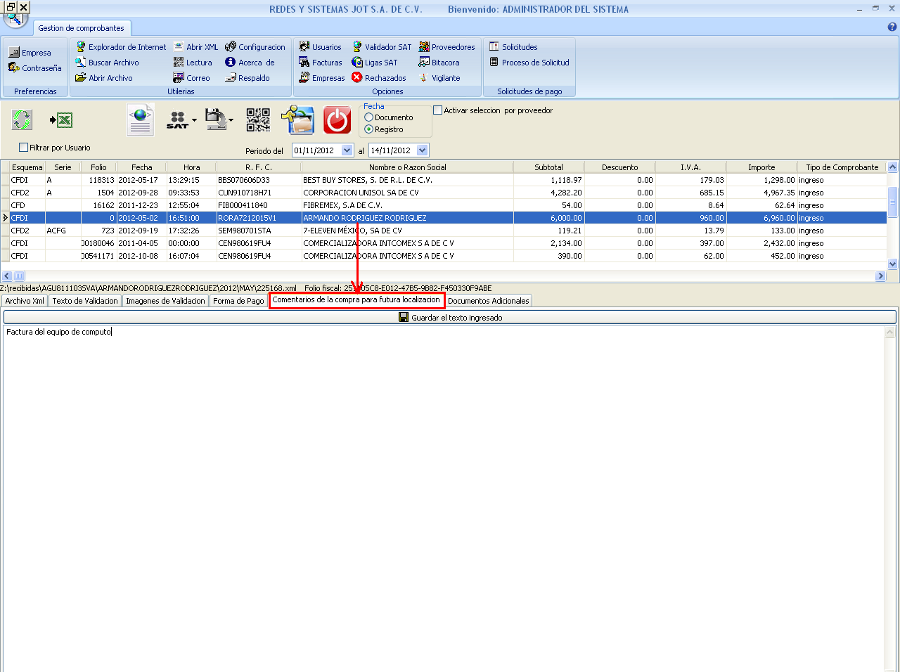Check Activar seleccion por proveedor

click(438, 110)
